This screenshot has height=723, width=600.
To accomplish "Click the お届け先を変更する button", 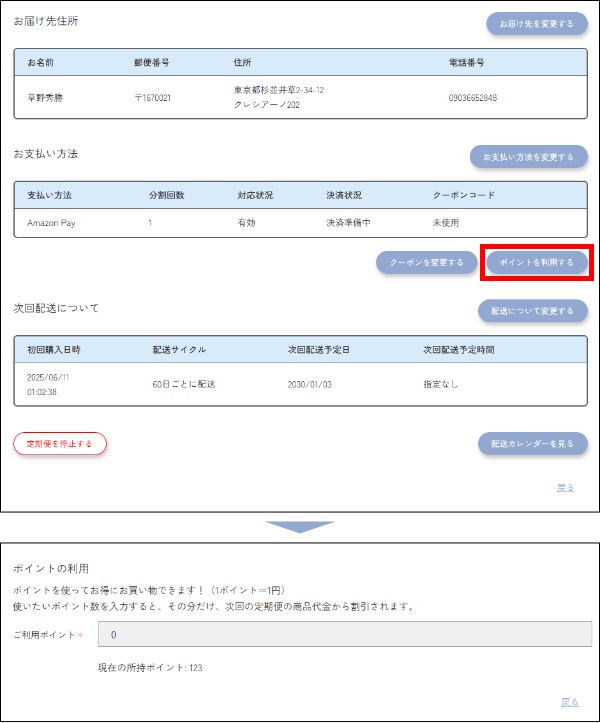I will pyautogui.click(x=537, y=24).
